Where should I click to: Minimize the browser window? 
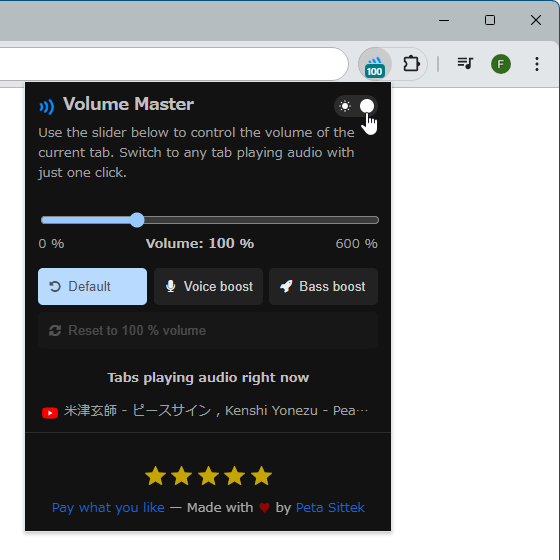(x=444, y=20)
